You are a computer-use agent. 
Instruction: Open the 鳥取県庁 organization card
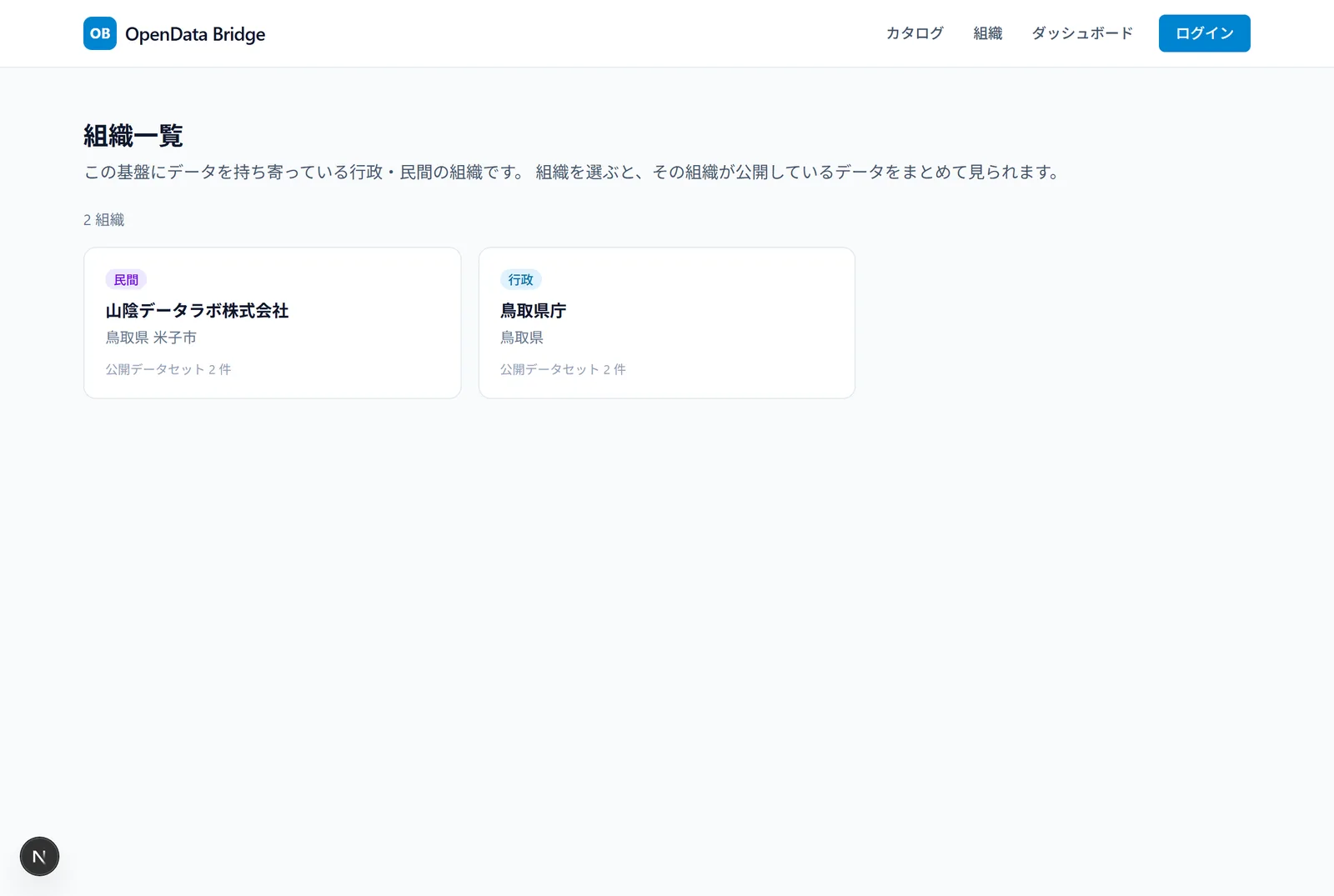667,323
